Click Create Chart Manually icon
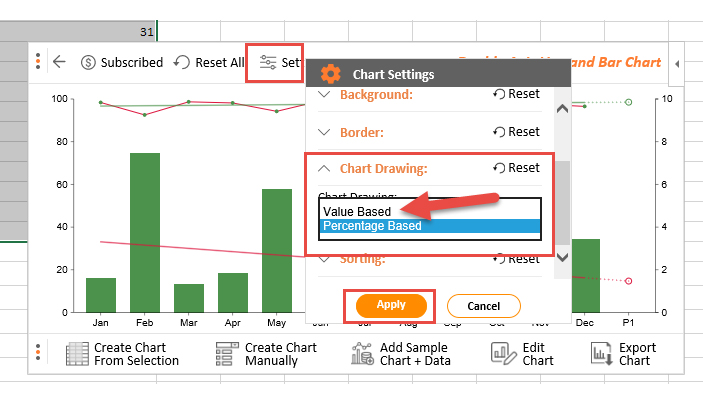703x404 pixels. (227, 354)
